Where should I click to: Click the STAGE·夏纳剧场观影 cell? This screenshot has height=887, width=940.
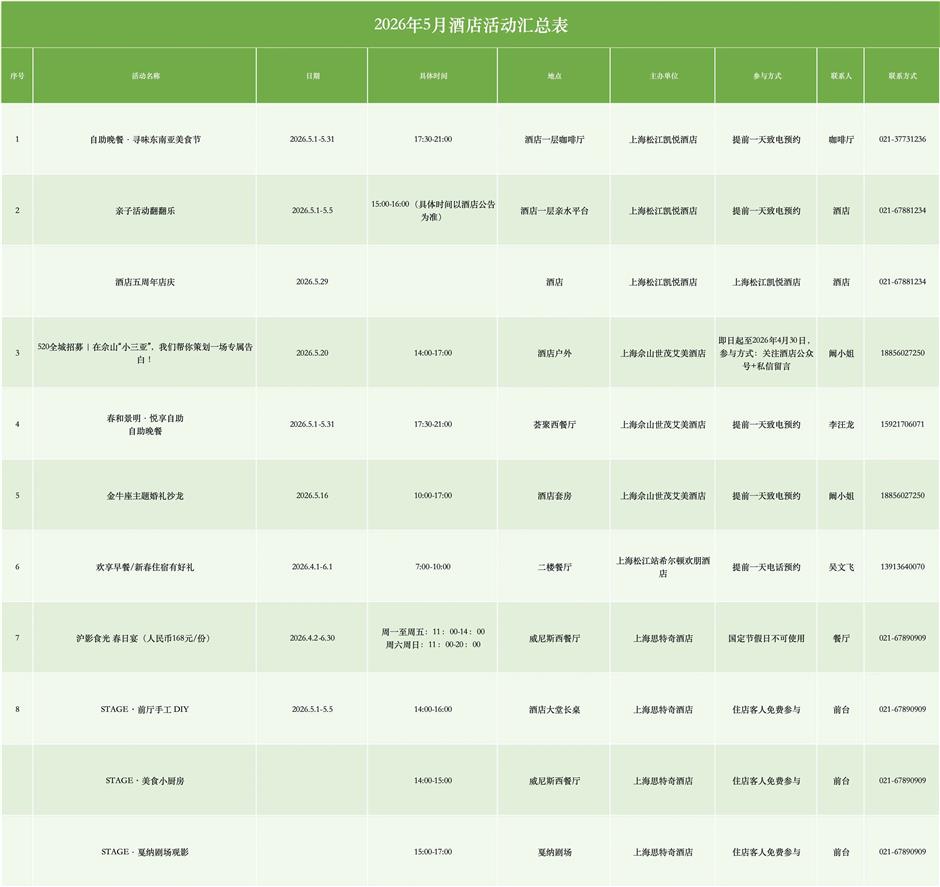(x=145, y=852)
